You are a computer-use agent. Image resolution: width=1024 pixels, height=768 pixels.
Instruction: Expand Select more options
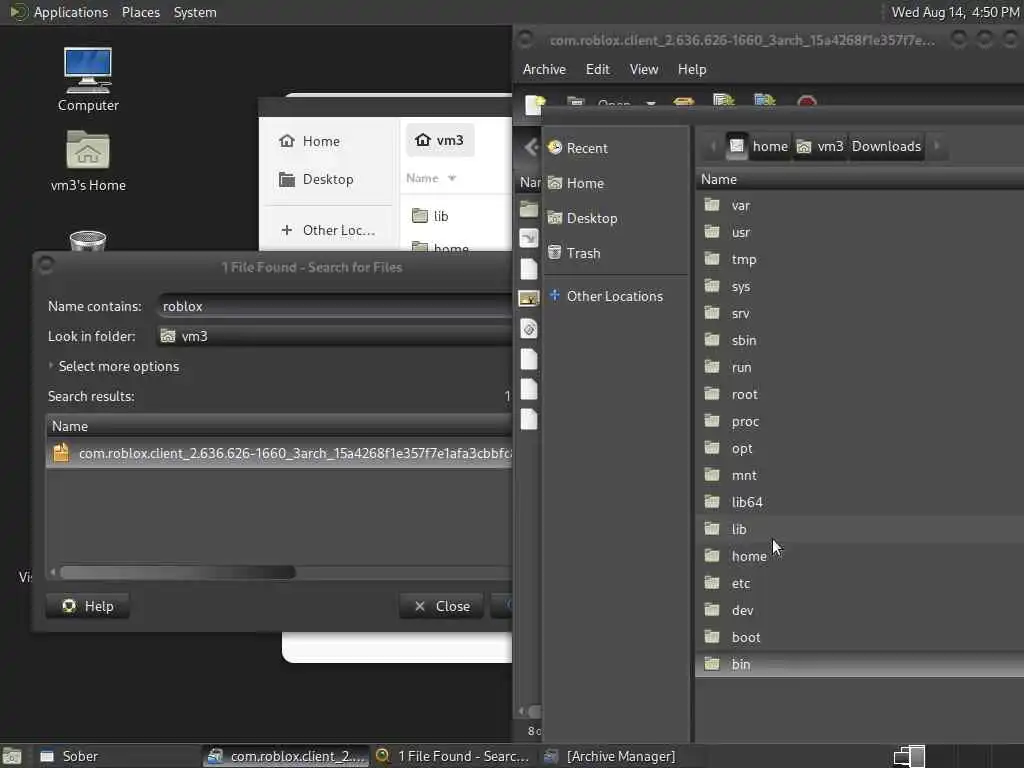click(x=114, y=366)
